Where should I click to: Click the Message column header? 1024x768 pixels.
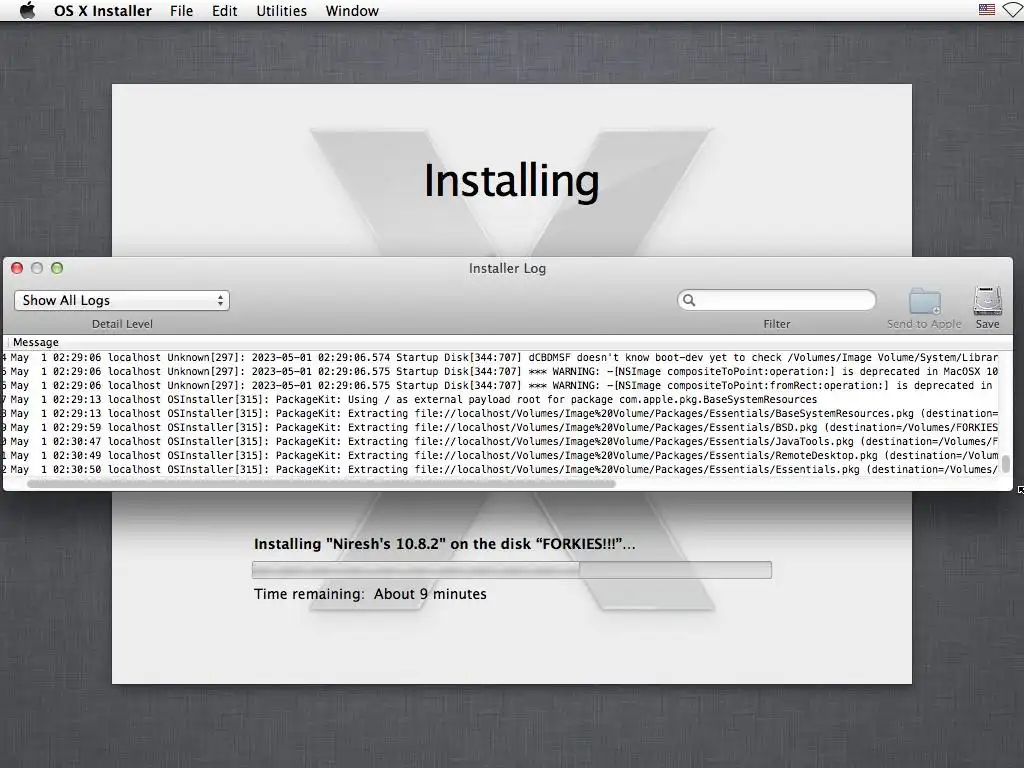point(36,342)
